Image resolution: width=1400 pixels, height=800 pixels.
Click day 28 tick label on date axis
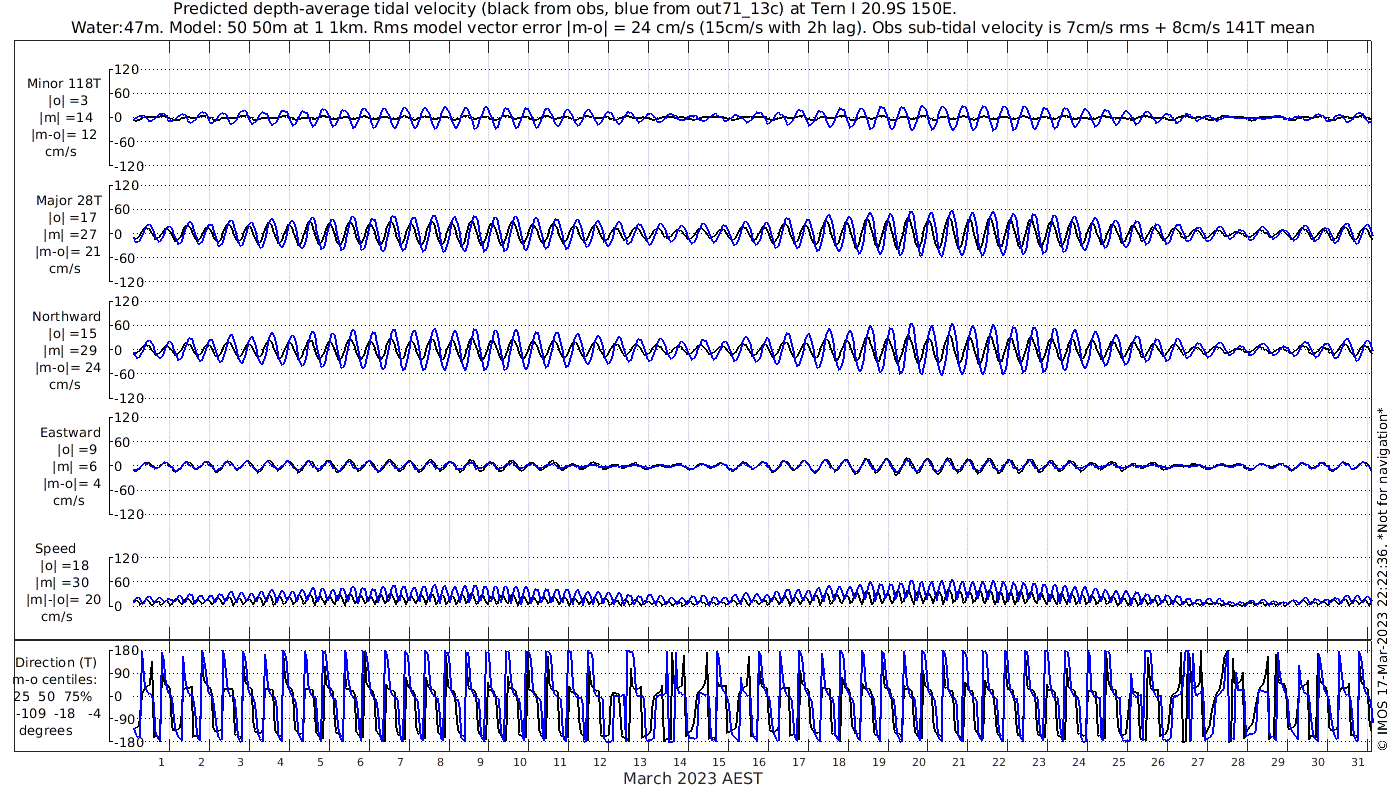click(1238, 762)
